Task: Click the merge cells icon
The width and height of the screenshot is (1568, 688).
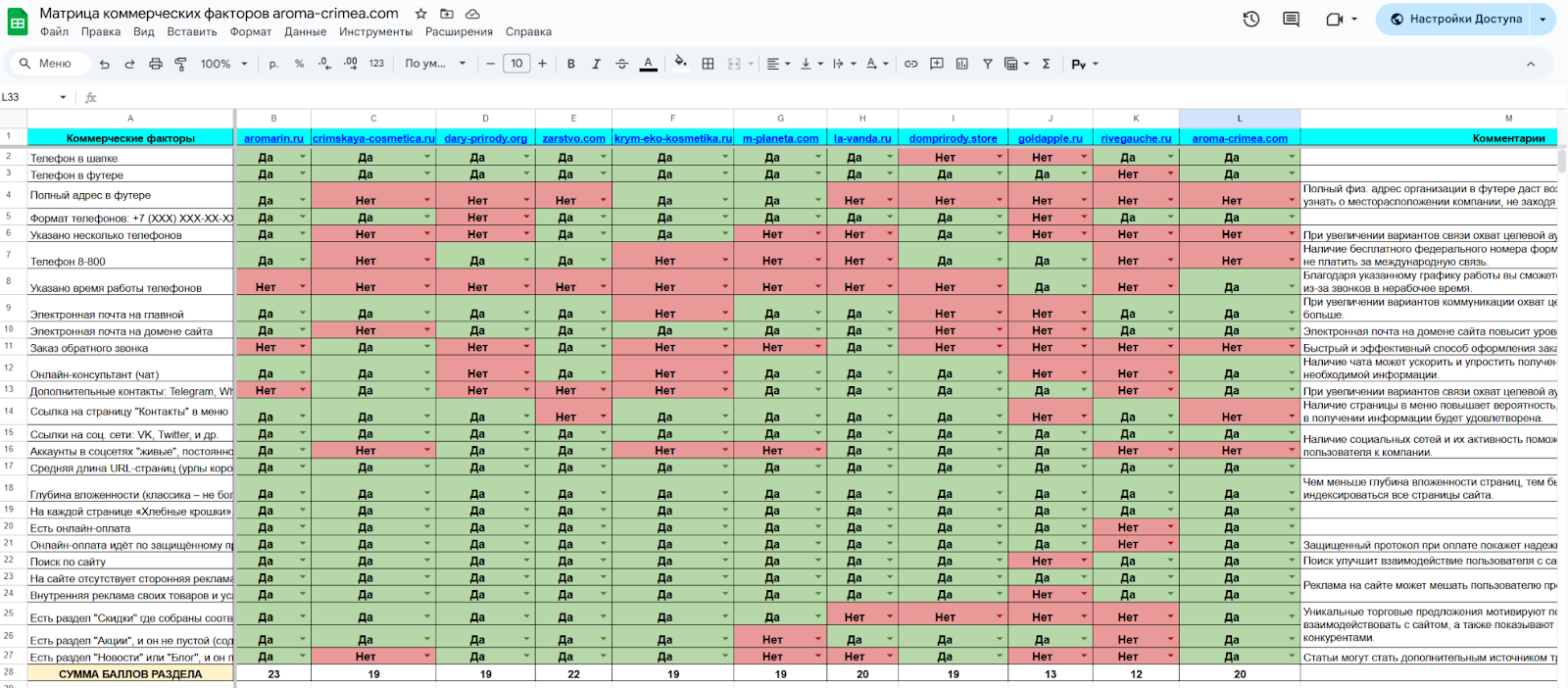Action: pyautogui.click(x=734, y=64)
